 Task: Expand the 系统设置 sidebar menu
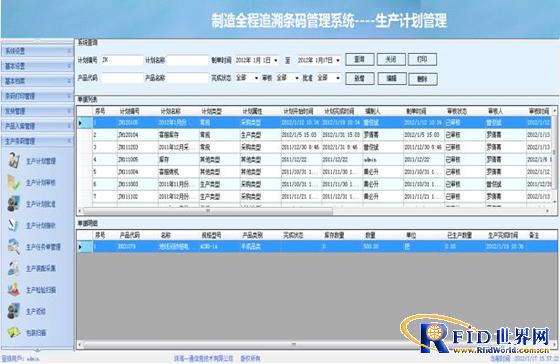click(x=37, y=51)
